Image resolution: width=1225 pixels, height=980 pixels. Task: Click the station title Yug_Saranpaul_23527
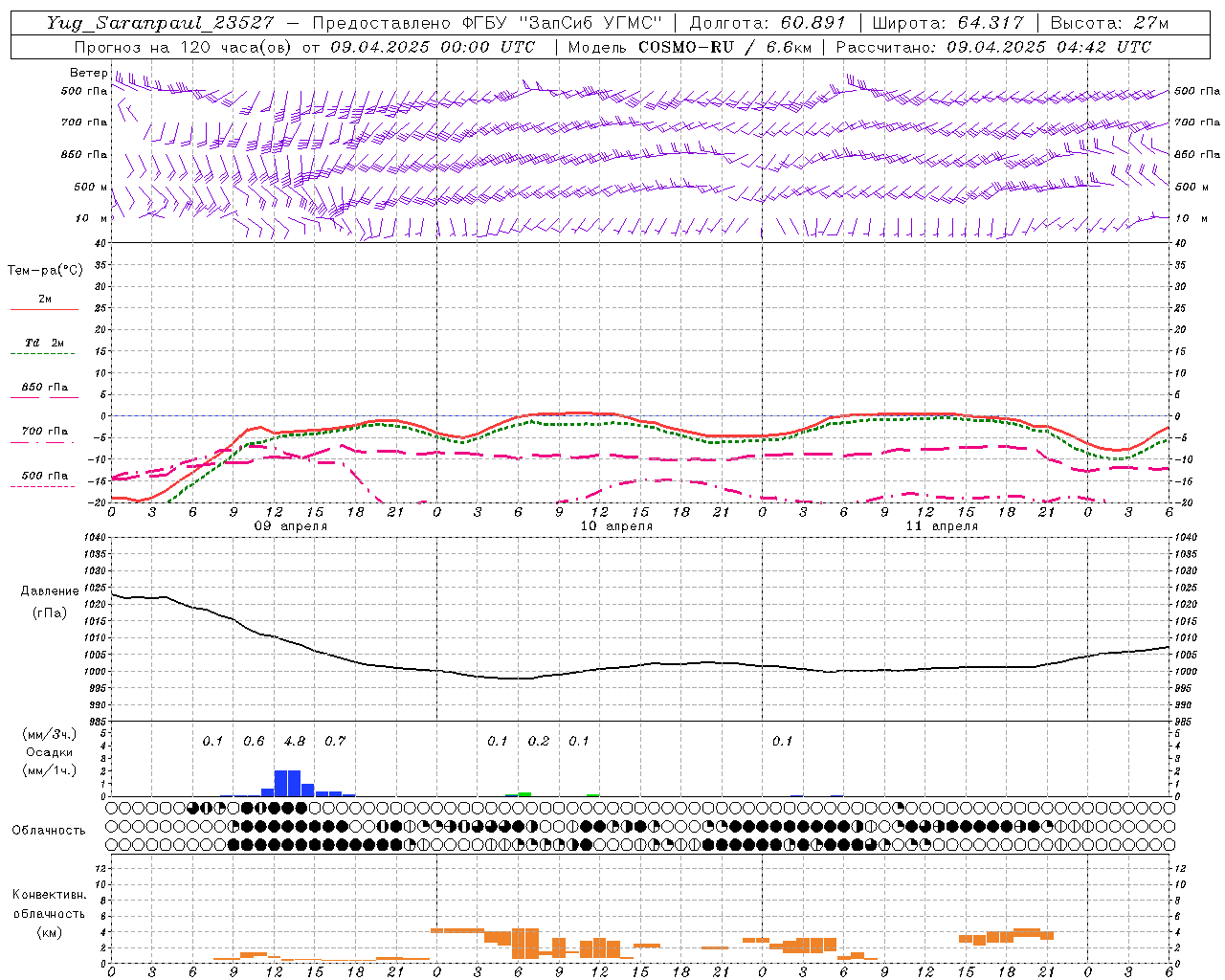(x=160, y=23)
